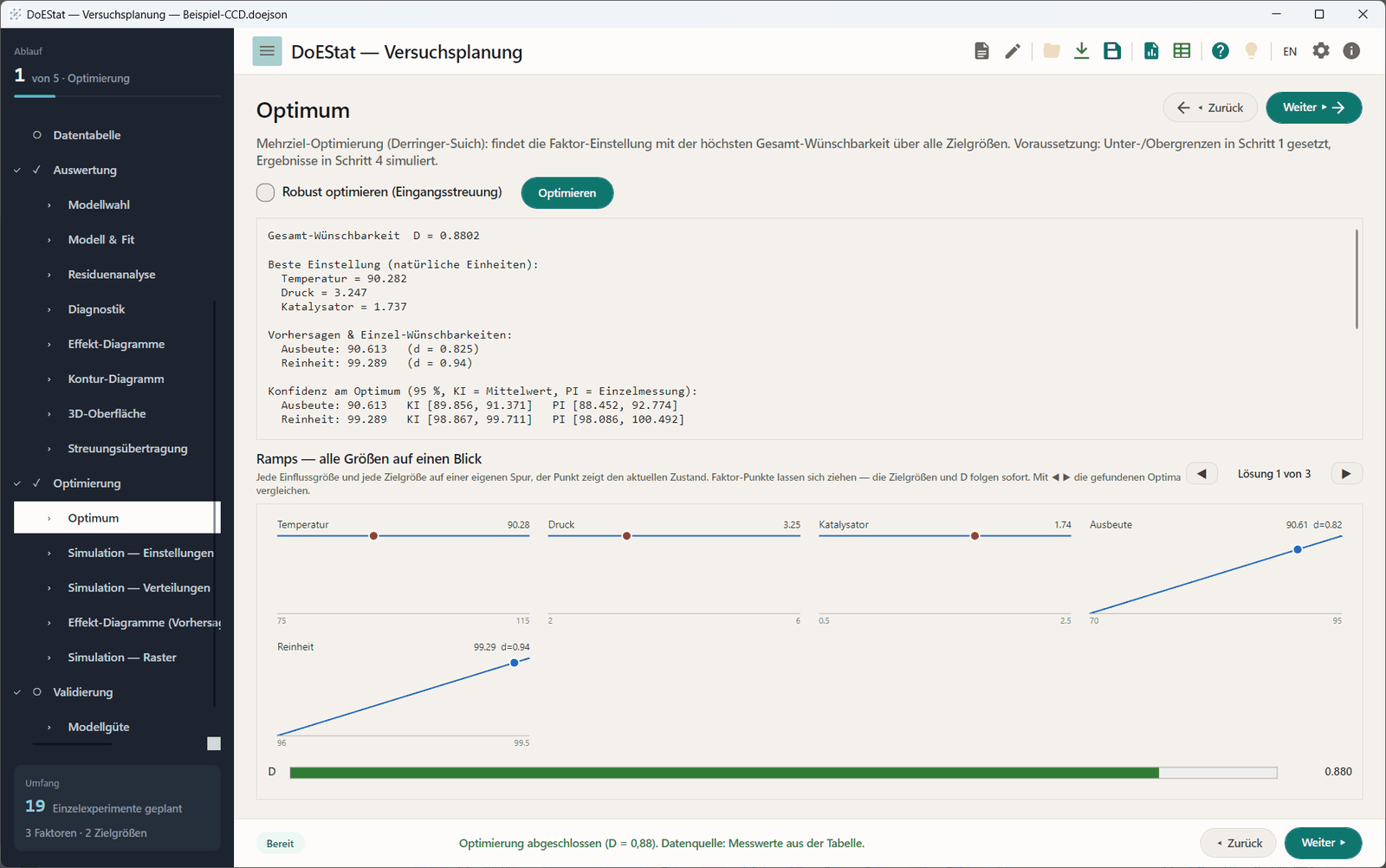Toggle the hamburger navigation menu
The image size is (1386, 868).
coord(267,51)
